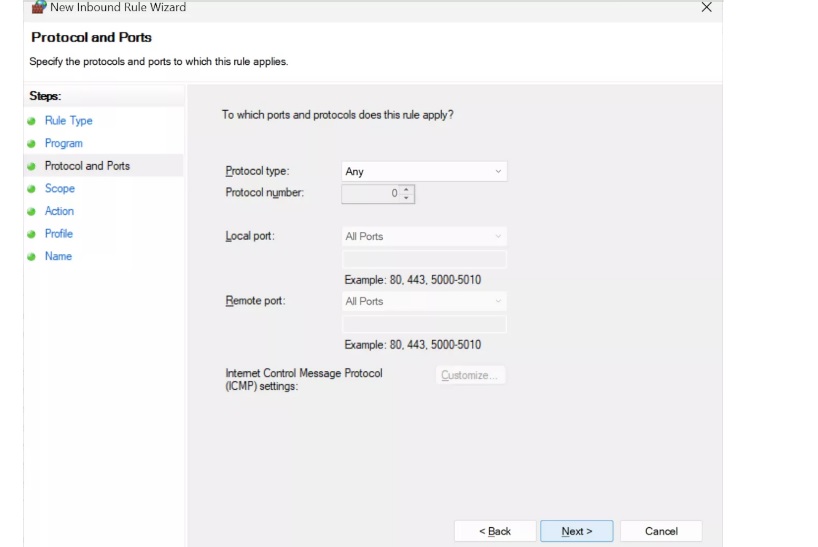
Task: Go to the Program step
Action: [x=64, y=143]
